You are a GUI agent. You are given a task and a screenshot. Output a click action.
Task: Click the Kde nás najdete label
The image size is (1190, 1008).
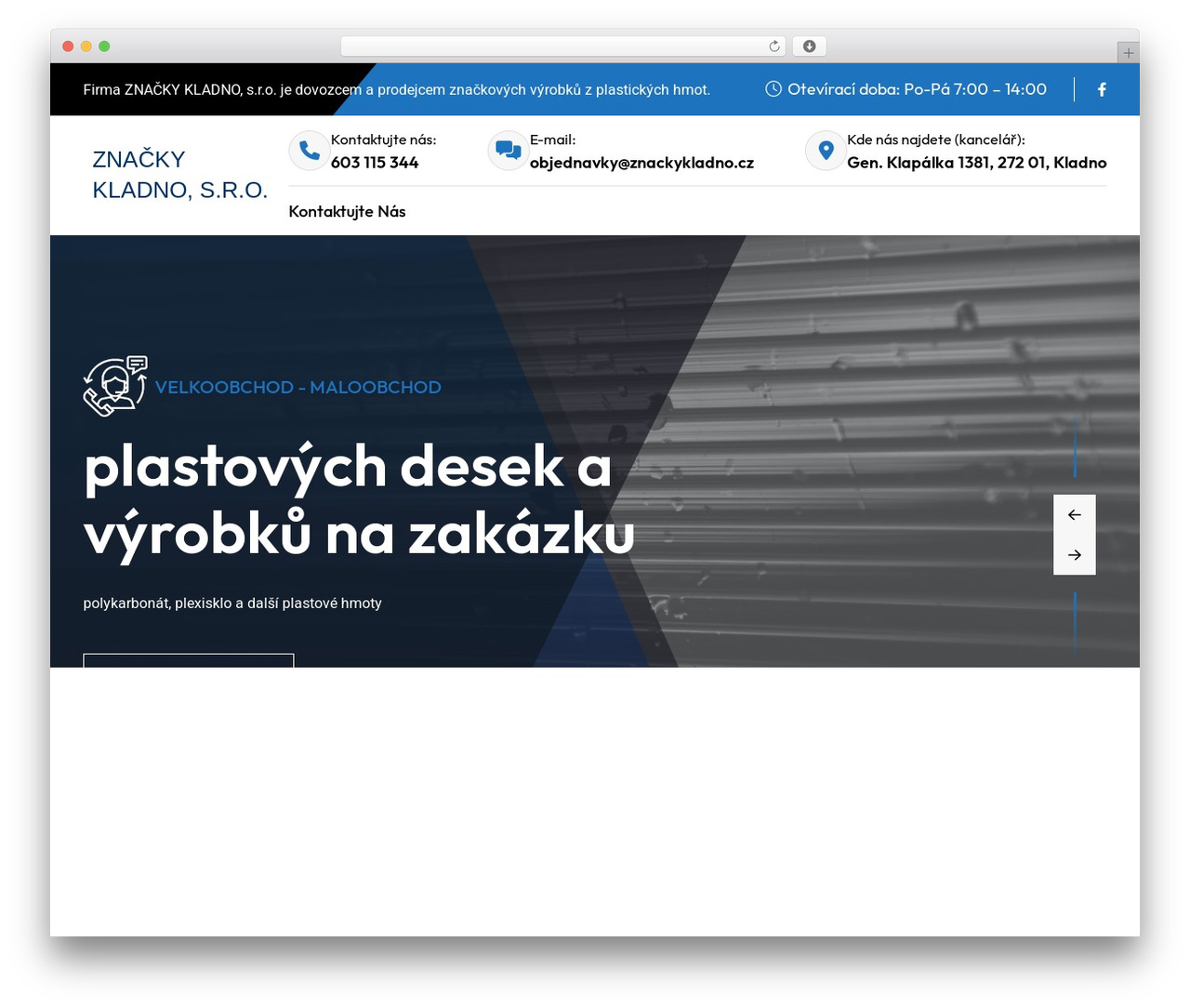tap(936, 139)
